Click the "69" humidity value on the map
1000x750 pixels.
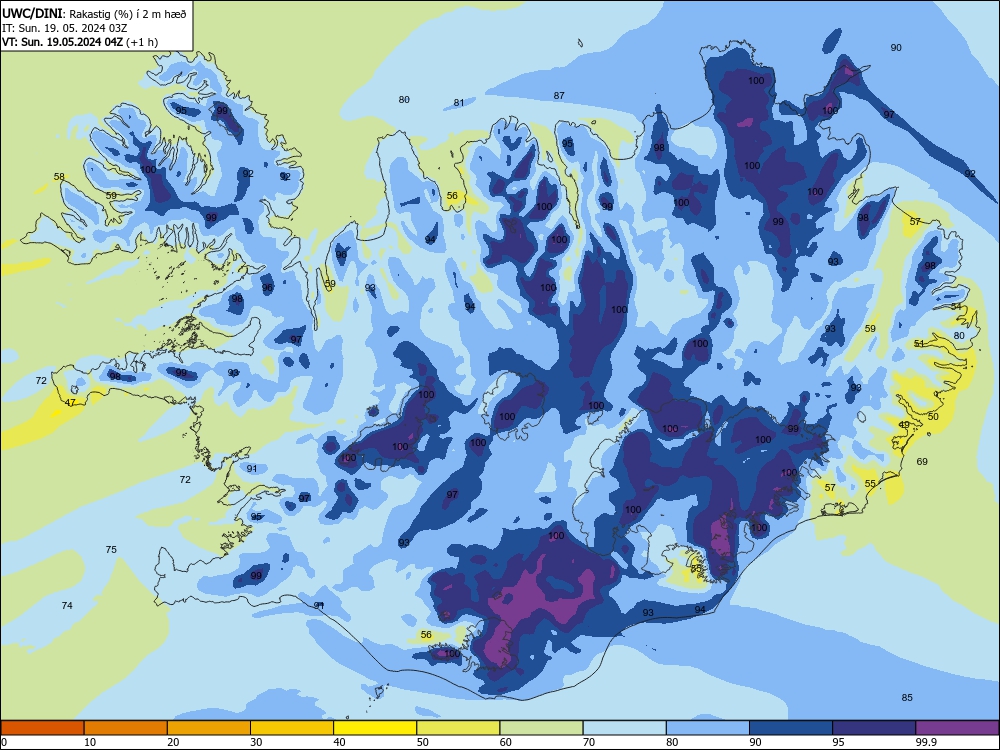point(922,461)
